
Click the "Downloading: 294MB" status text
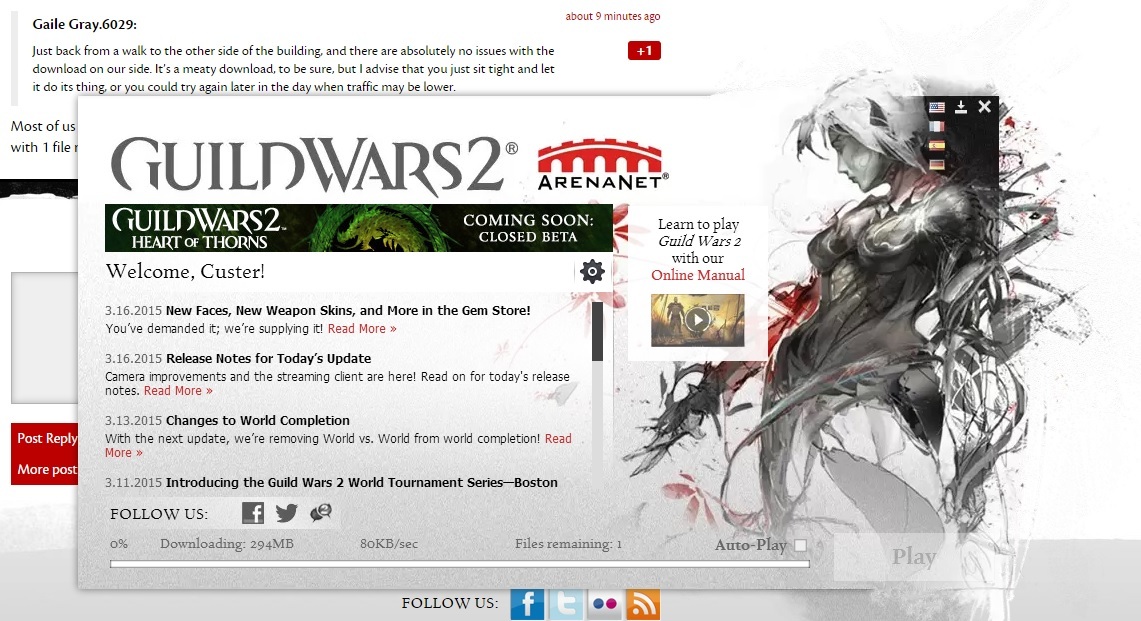tap(227, 544)
